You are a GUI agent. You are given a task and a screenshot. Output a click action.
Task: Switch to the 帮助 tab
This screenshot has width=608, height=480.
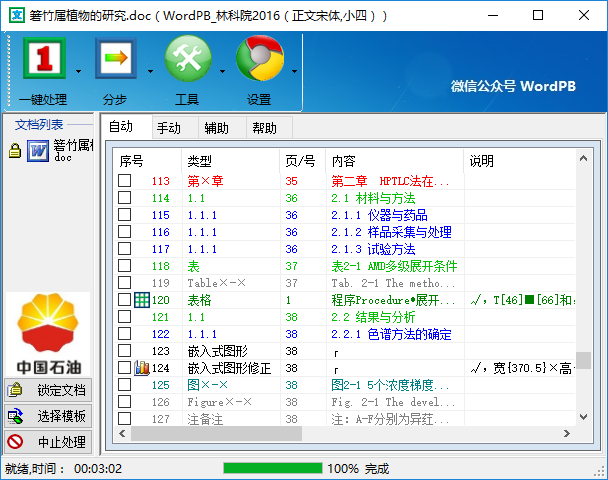coord(265,128)
